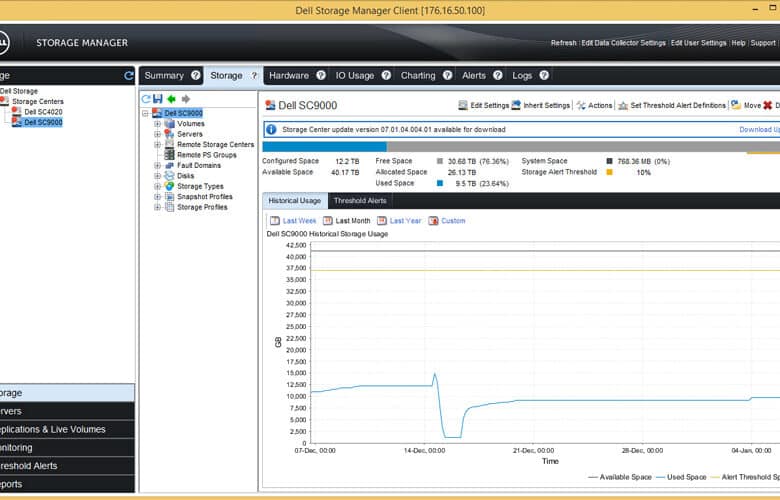The height and width of the screenshot is (500, 780).
Task: Click the blue used portion of capacity bar
Action: 324,147
